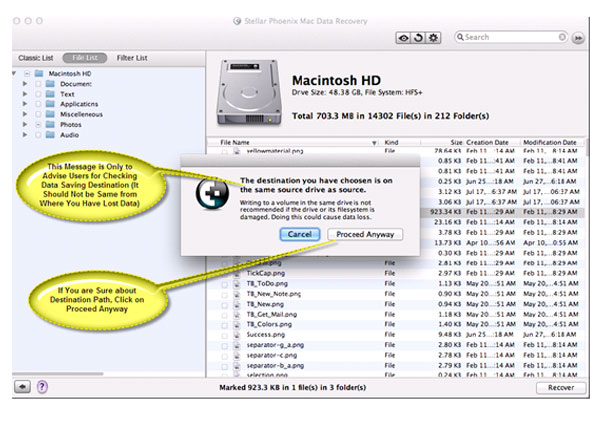The width and height of the screenshot is (590, 421).
Task: Check the Text folder checkbox
Action: (38, 94)
